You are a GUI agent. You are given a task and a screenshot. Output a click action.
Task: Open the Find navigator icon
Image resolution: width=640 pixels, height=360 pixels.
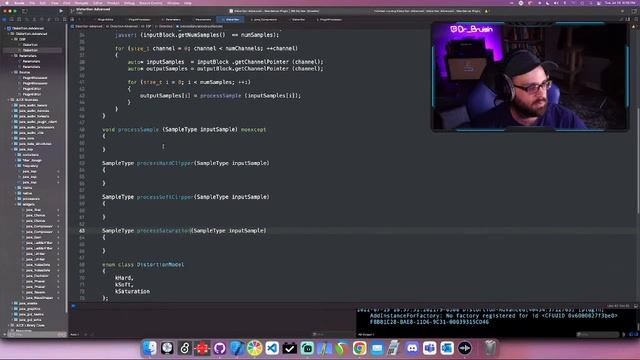(x=27, y=19)
